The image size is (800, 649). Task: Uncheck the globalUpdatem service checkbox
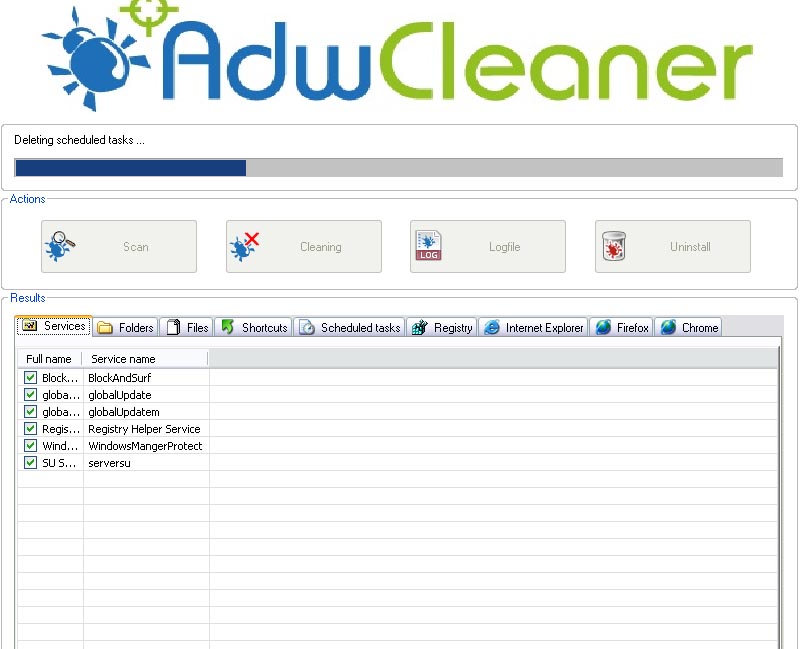tap(30, 411)
